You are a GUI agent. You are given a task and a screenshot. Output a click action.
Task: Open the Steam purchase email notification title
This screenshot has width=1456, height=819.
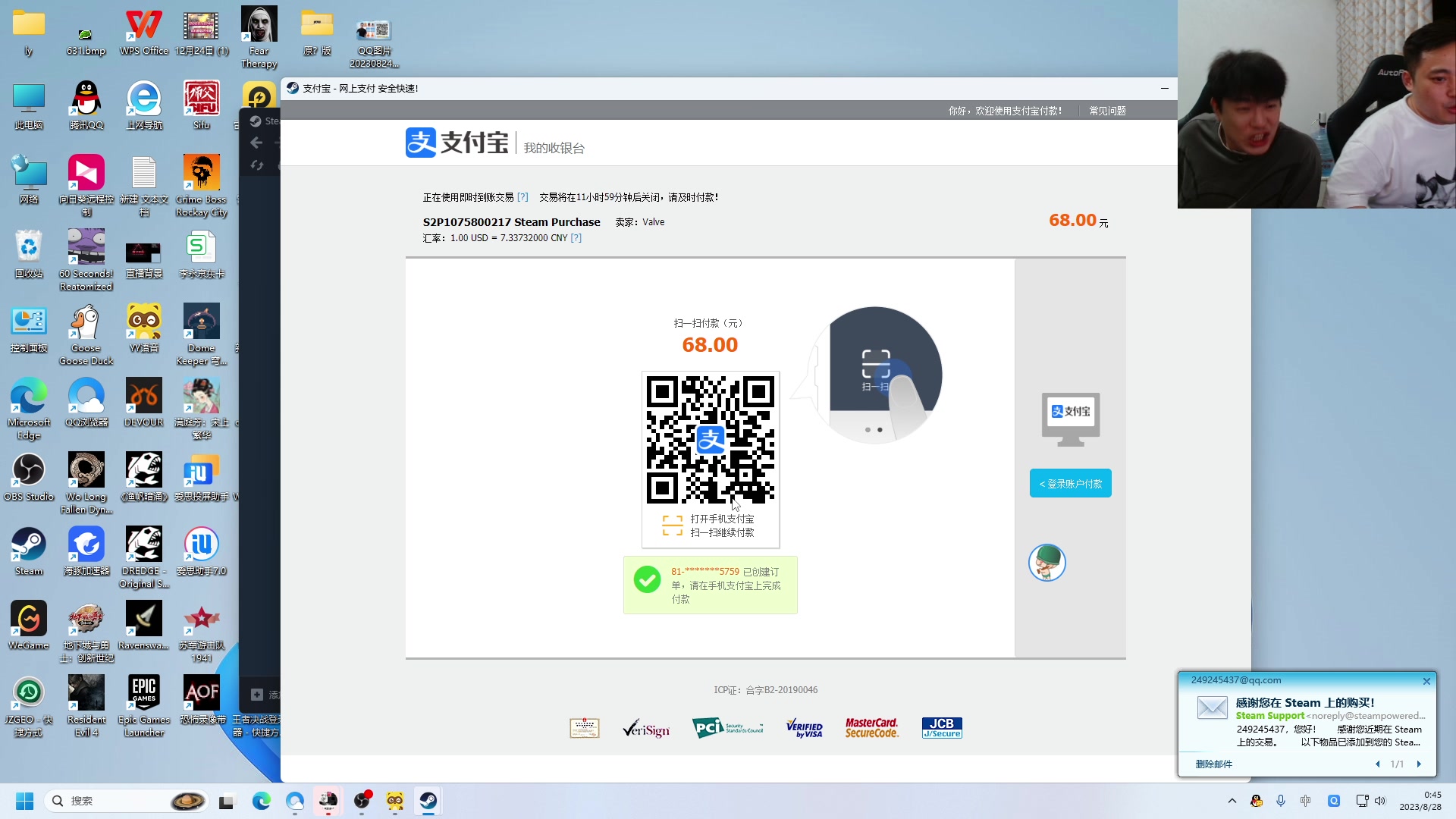1304,703
